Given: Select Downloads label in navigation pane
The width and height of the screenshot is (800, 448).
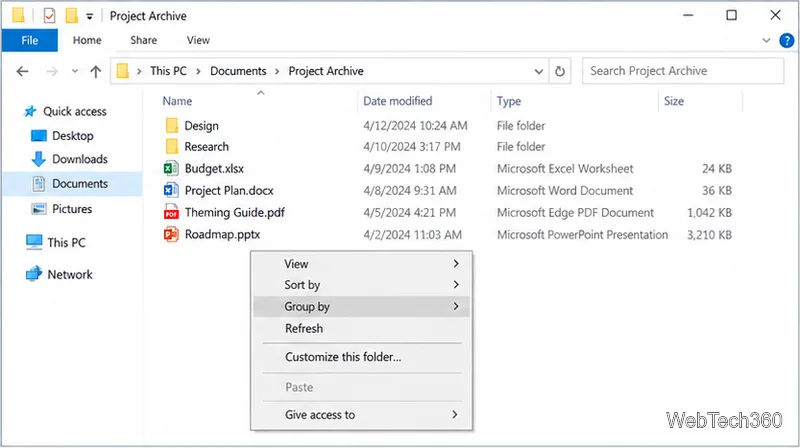Looking at the screenshot, I should click(80, 159).
